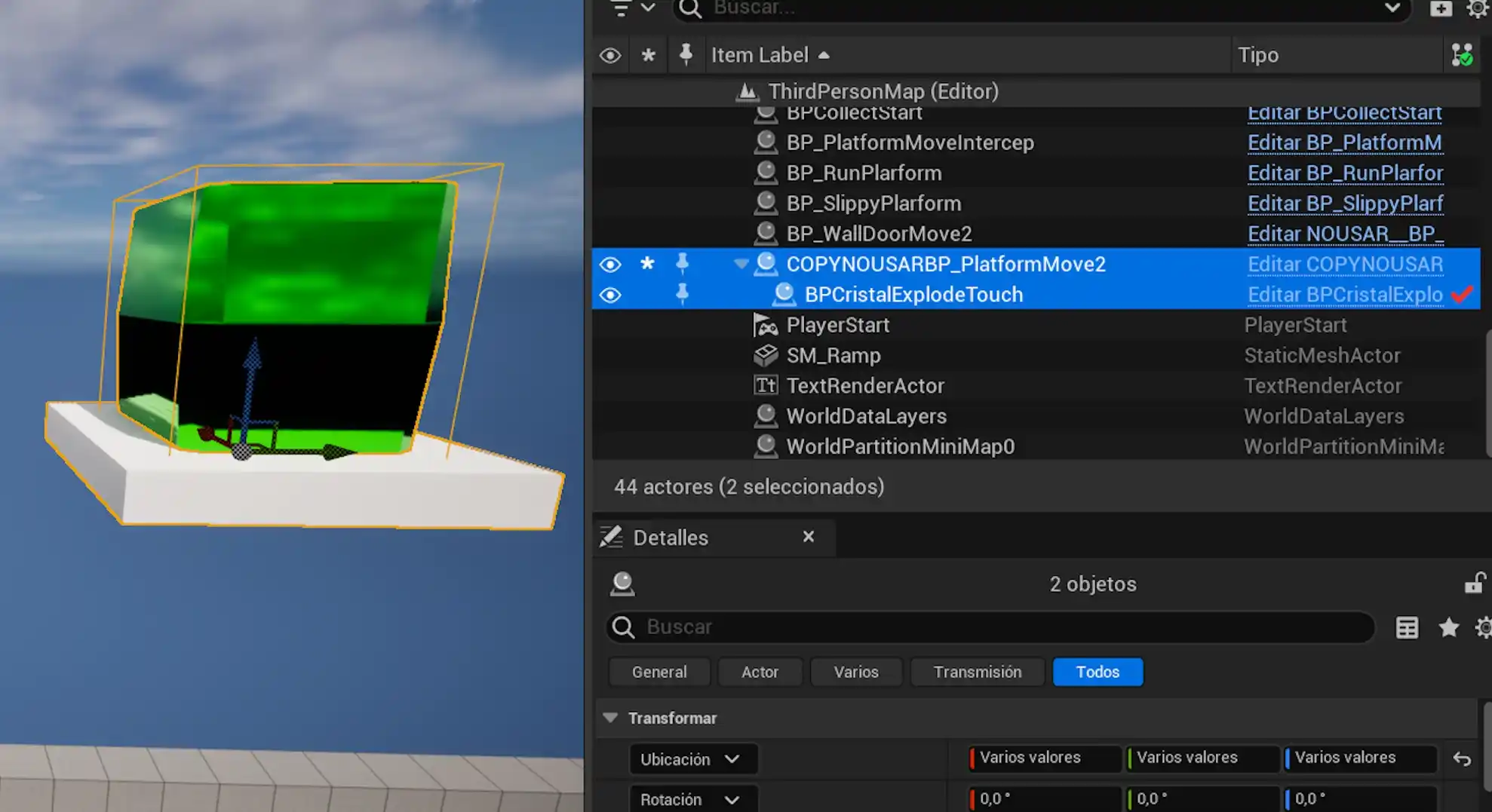Collapse the Transformar section
1492x812 pixels.
pyautogui.click(x=610, y=718)
